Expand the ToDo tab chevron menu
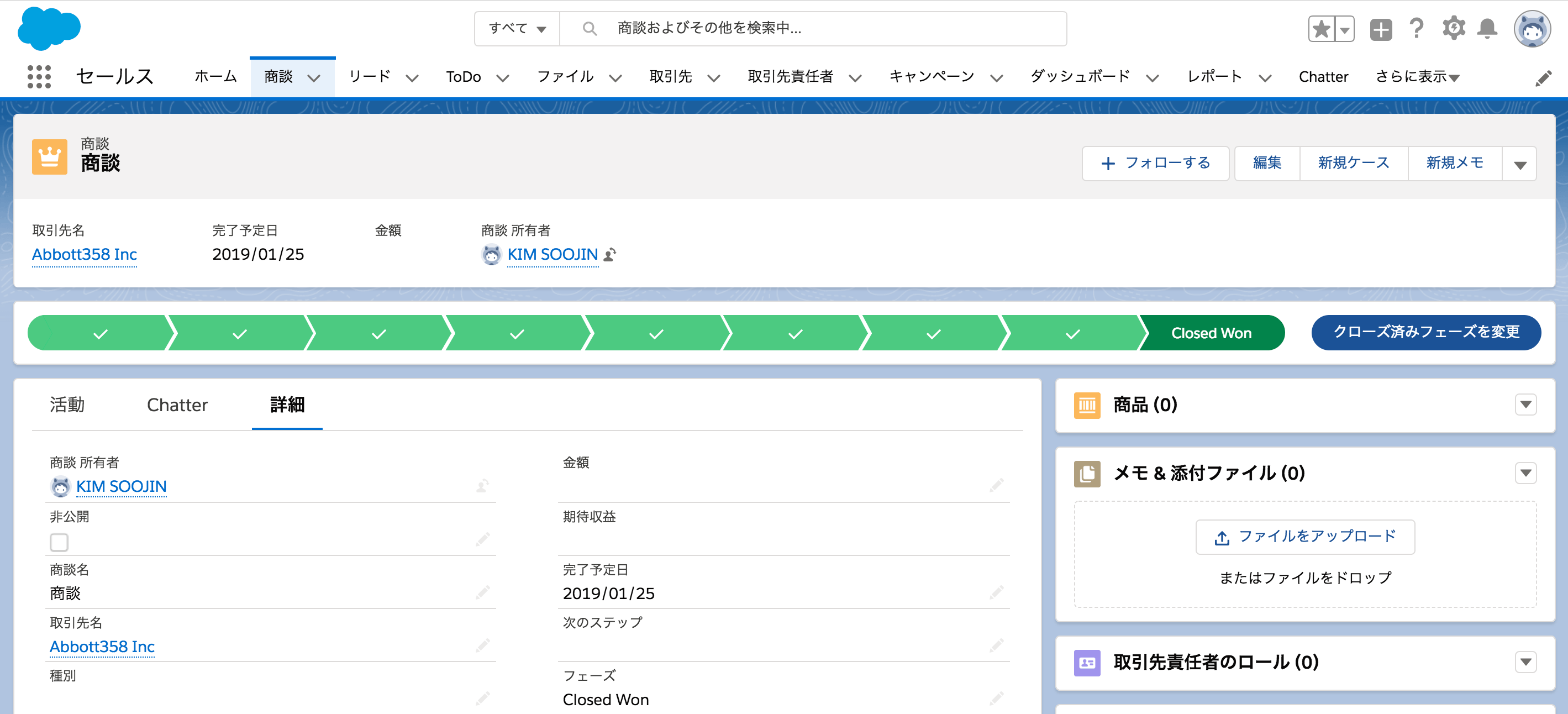The width and height of the screenshot is (1568, 714). (x=502, y=78)
